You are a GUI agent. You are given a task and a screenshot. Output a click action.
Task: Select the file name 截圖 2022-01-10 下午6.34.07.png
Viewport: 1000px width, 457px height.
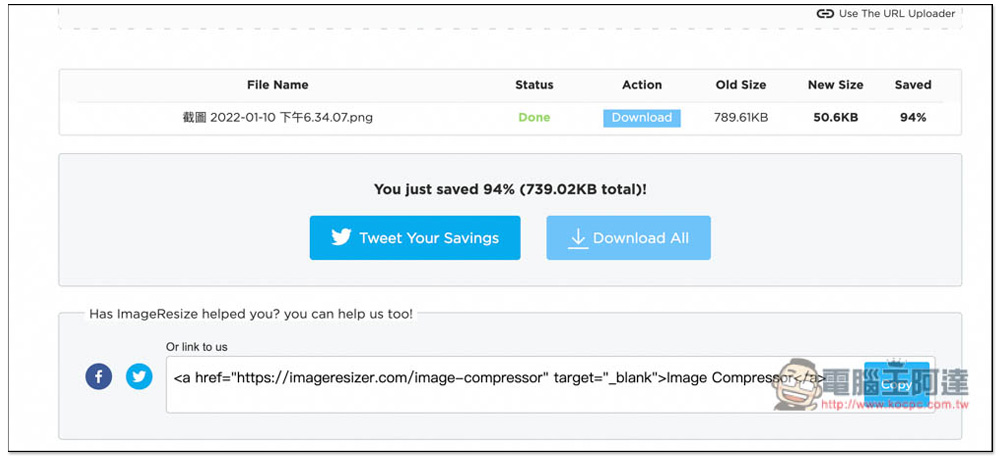[x=277, y=118]
